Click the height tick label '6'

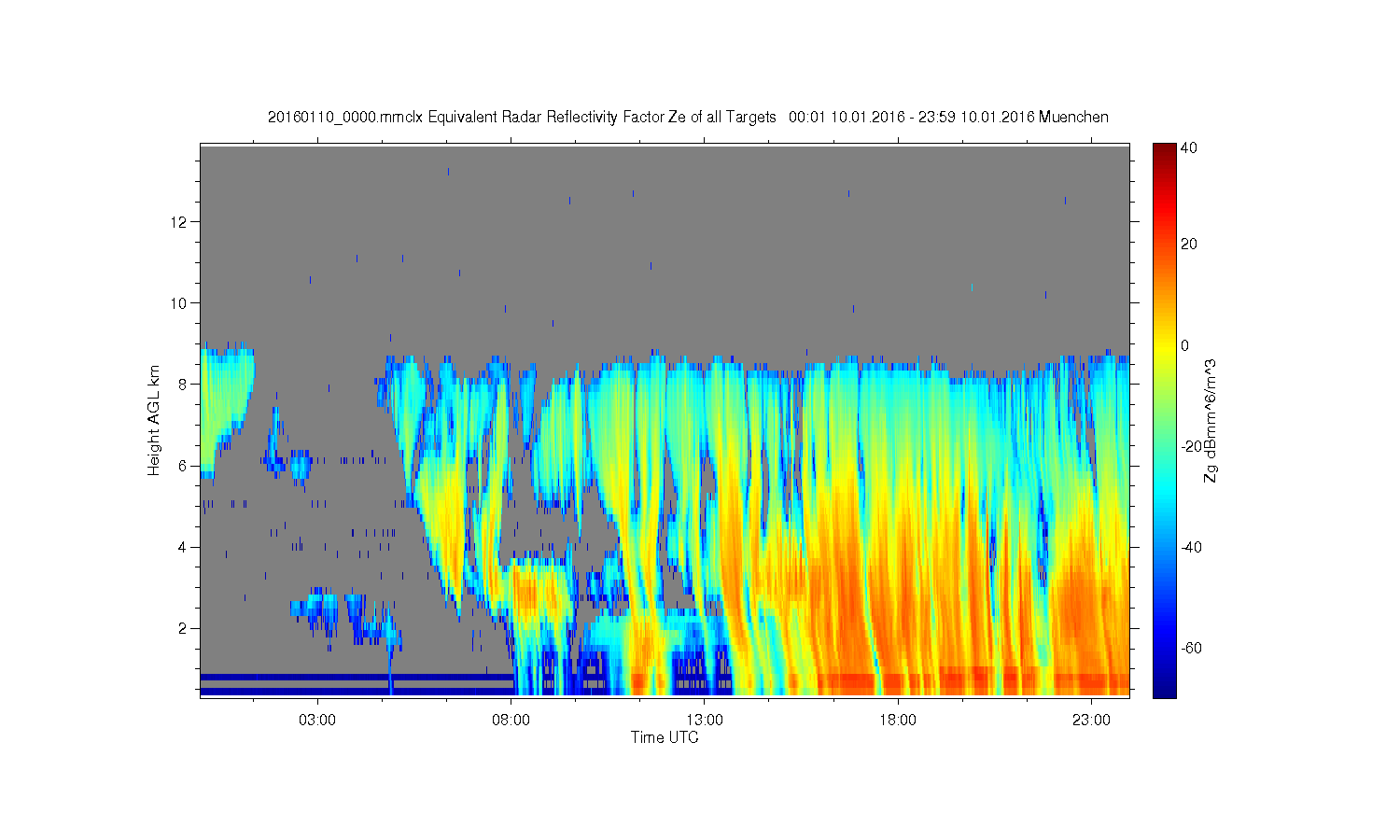pos(184,466)
